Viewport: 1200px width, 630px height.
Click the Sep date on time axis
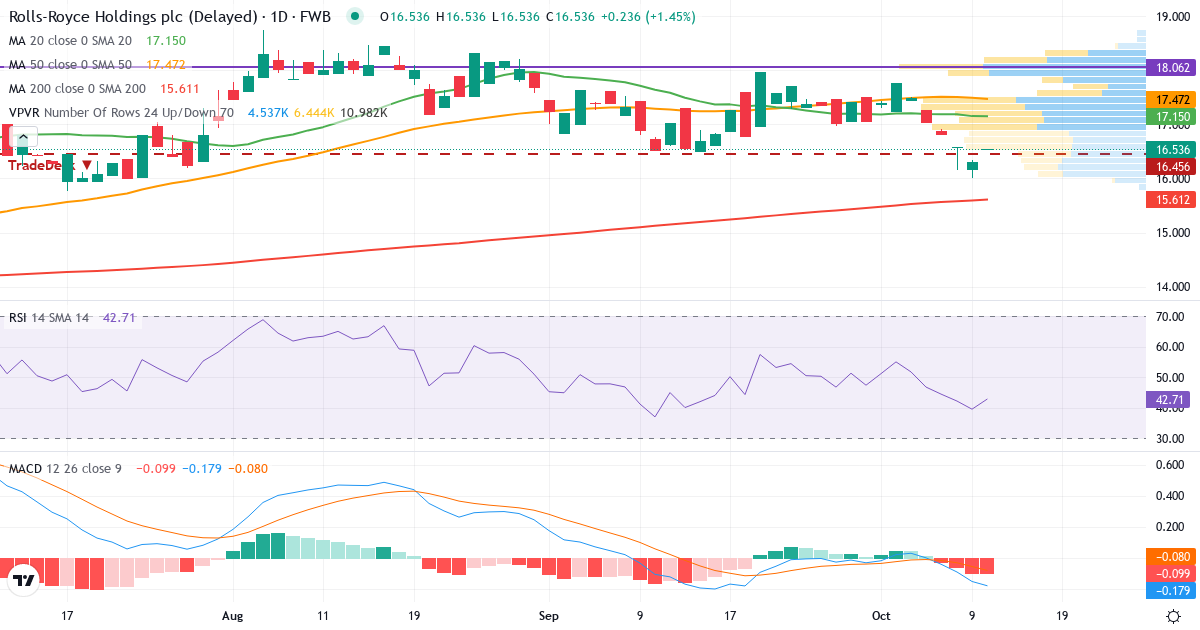pos(547,616)
